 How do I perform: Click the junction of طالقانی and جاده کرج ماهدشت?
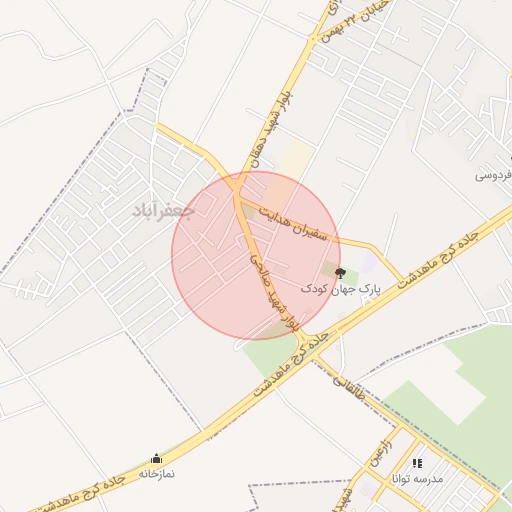tap(315, 357)
